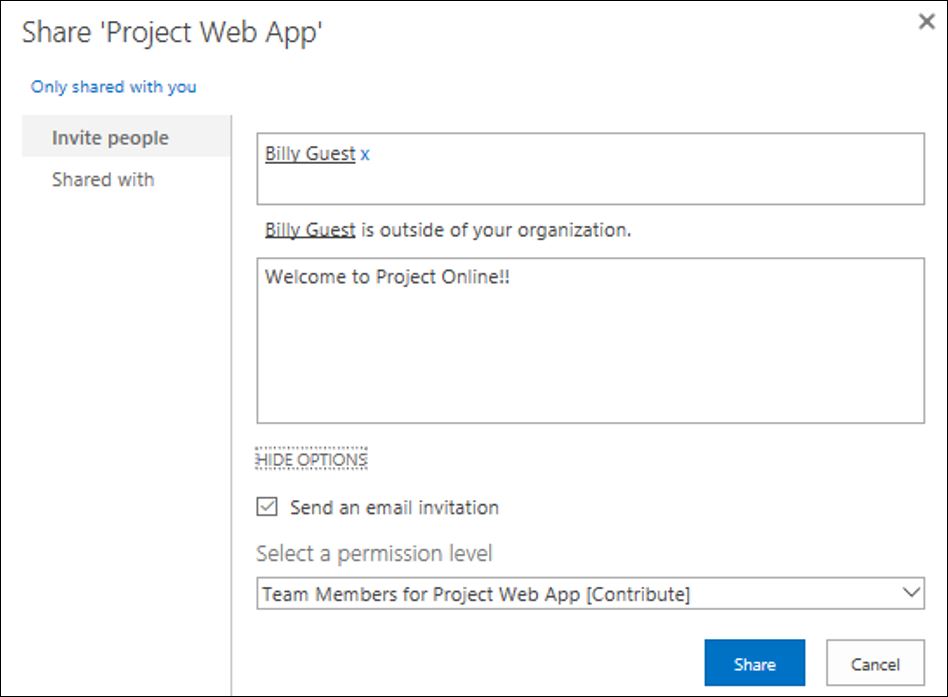
Task: Open the 'Only shared with you' link
Action: point(114,87)
